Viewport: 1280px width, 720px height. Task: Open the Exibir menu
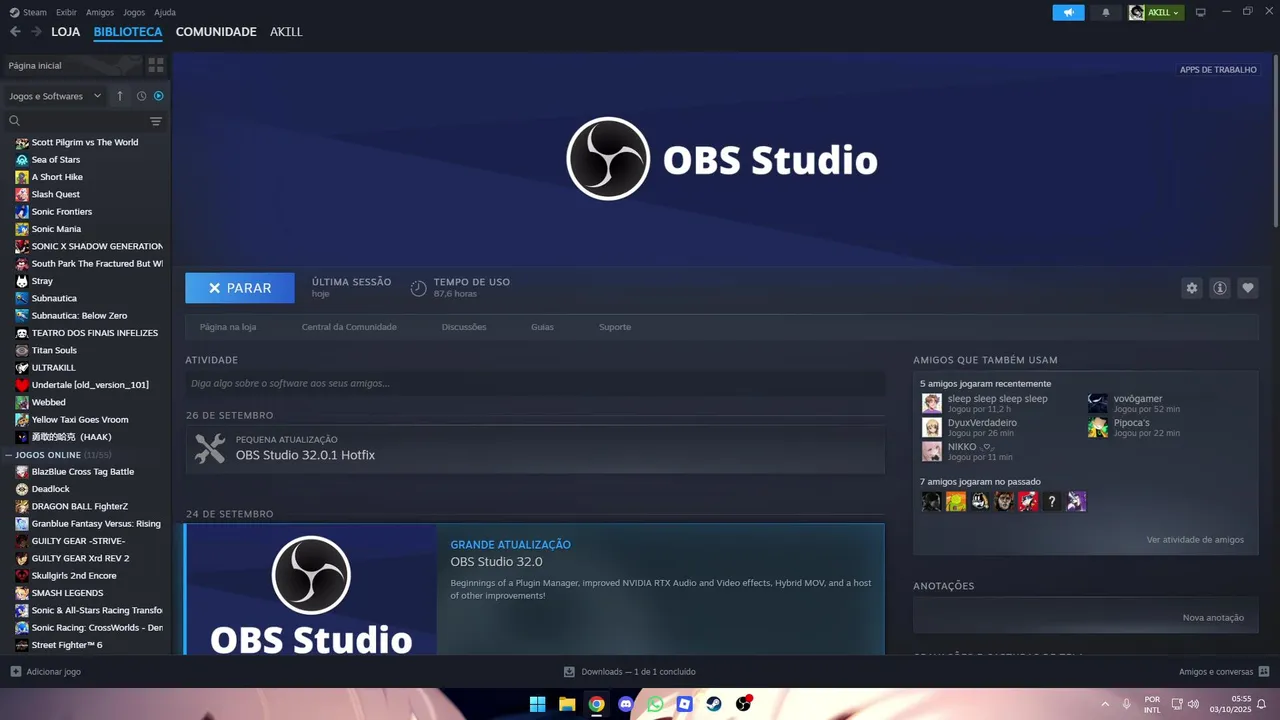[66, 12]
